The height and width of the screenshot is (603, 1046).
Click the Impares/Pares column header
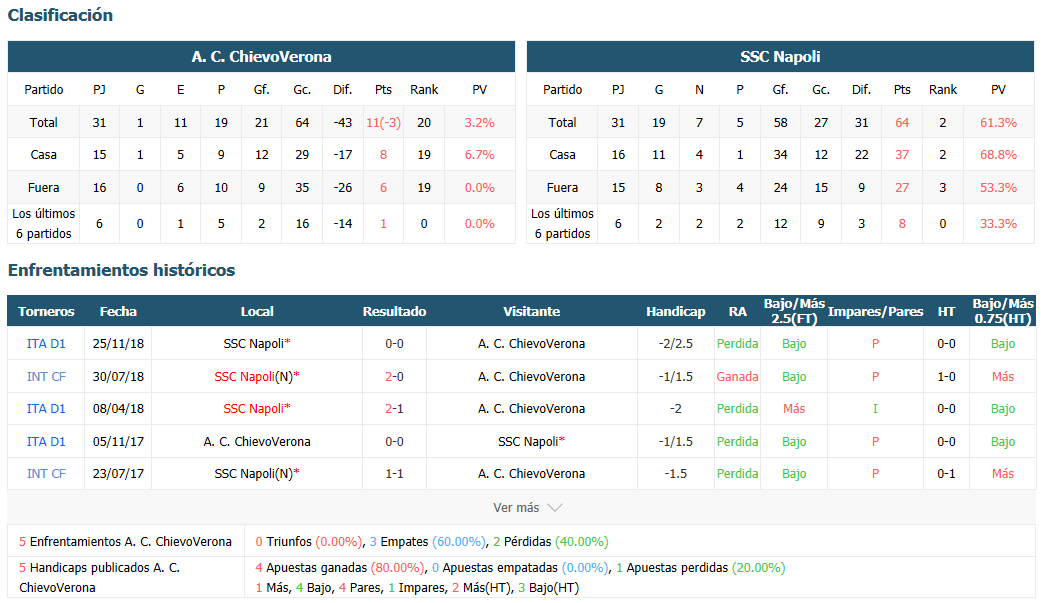[875, 312]
